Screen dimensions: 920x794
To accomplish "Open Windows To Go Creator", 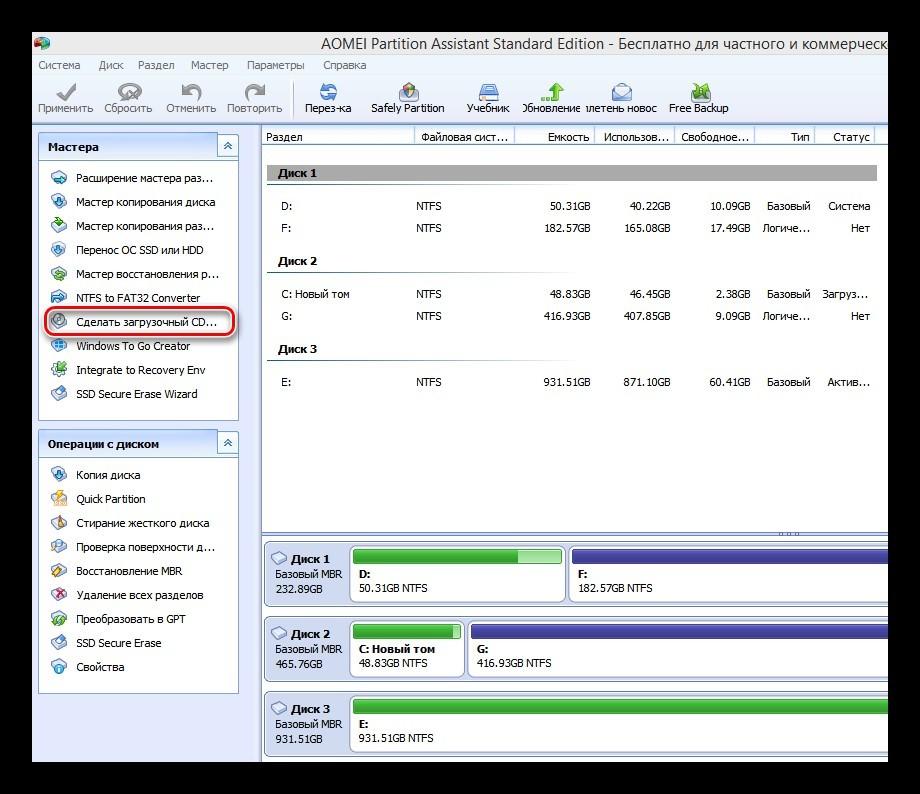I will click(x=121, y=346).
